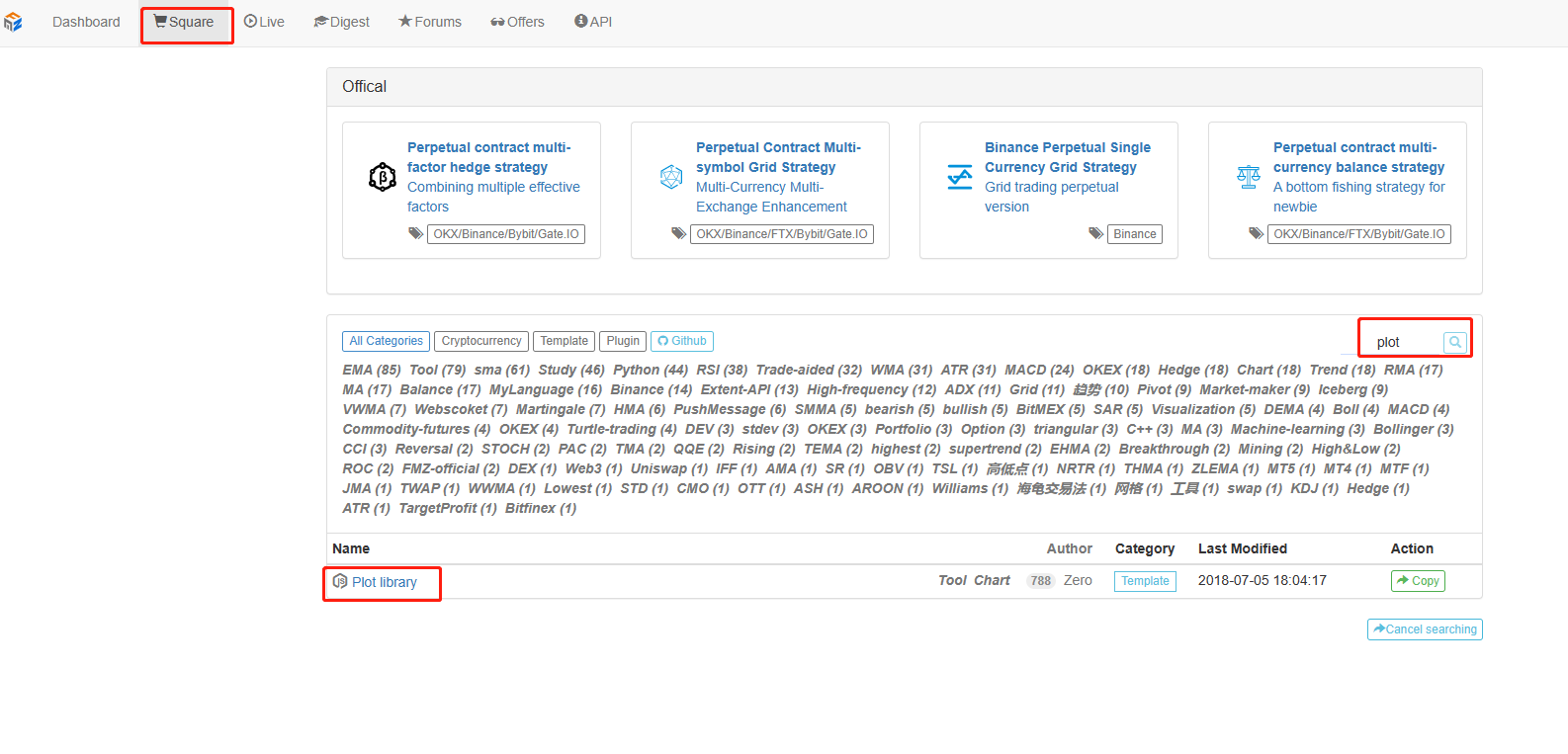Select the All Categories filter

[386, 341]
